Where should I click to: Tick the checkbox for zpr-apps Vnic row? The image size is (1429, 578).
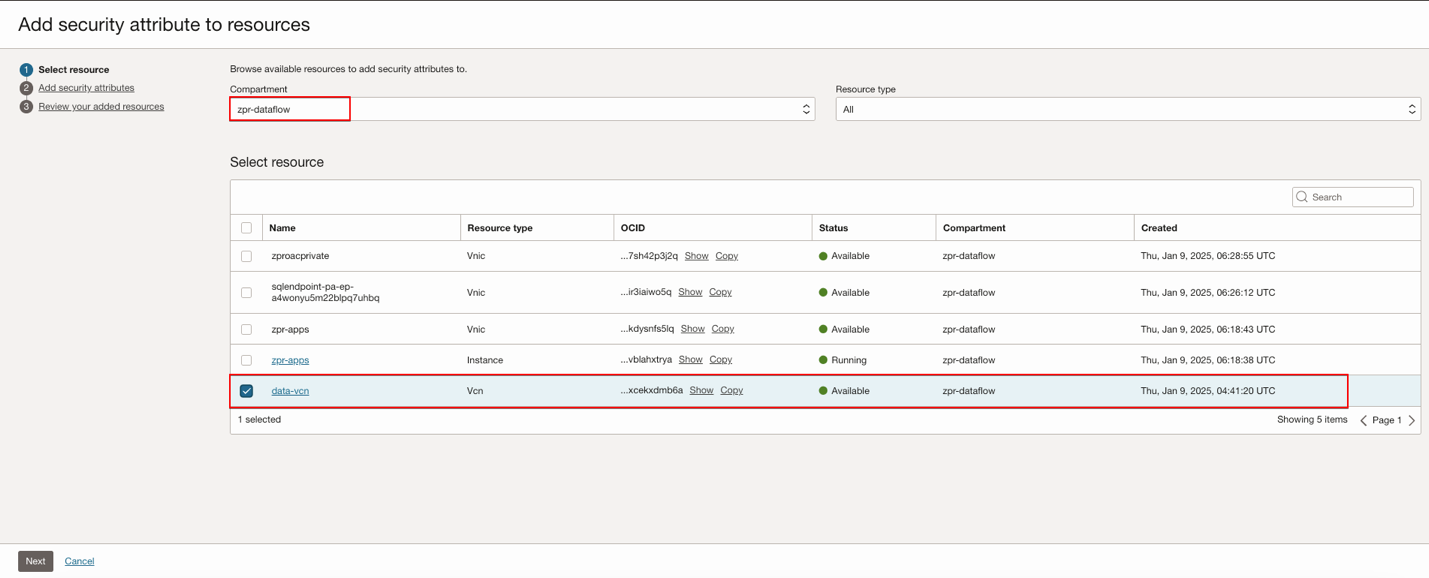[x=246, y=329]
